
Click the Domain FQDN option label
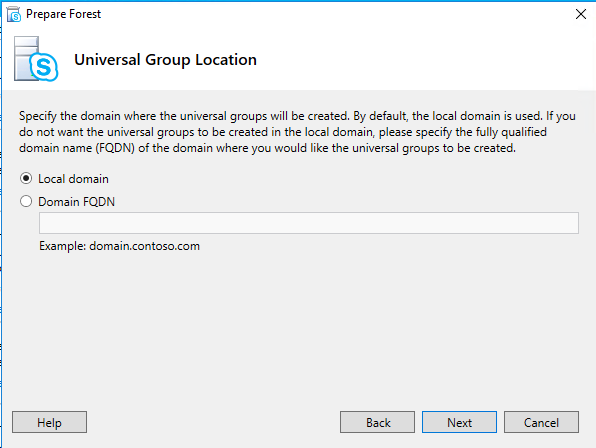coord(76,201)
